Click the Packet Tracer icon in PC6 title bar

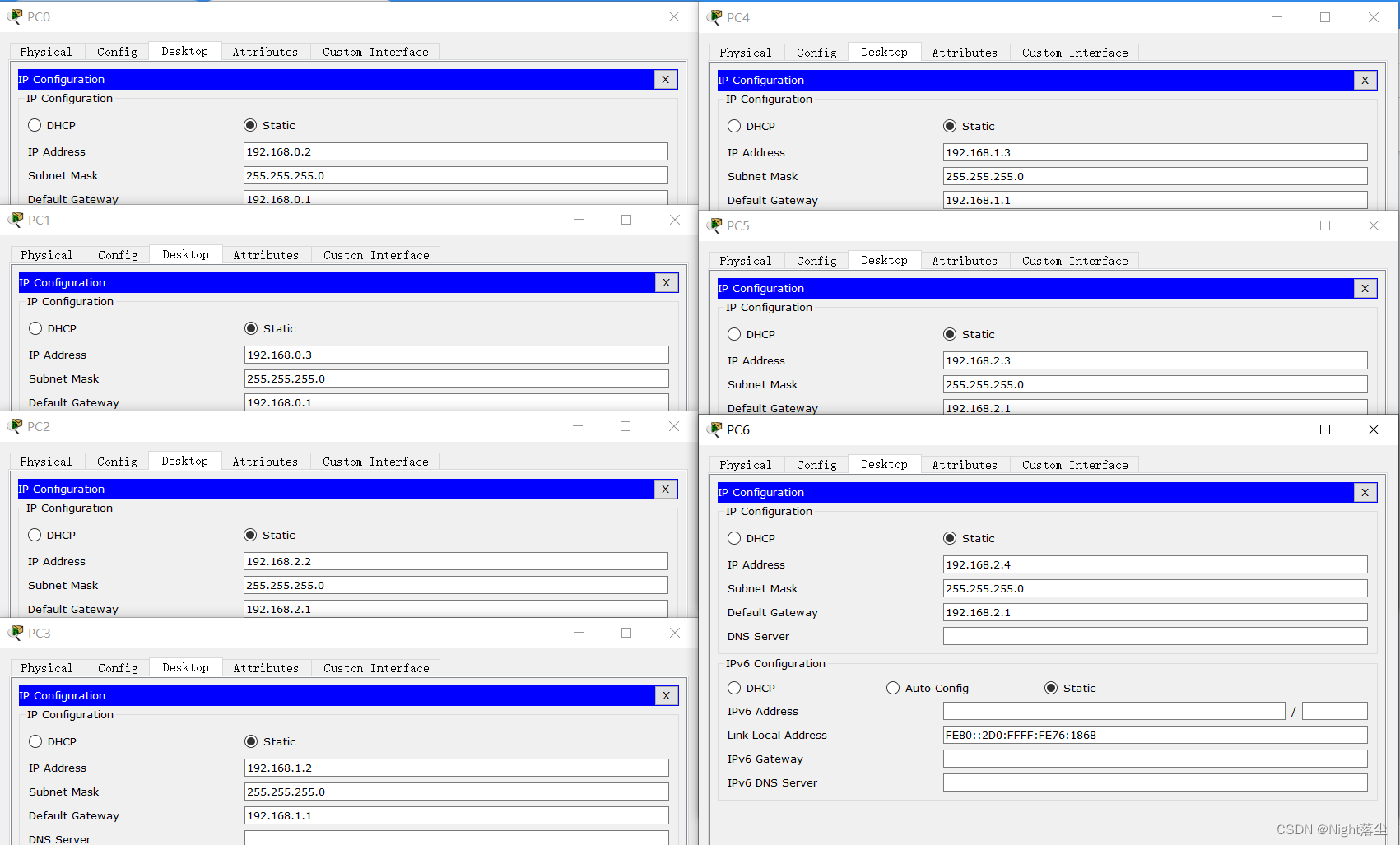[x=714, y=429]
